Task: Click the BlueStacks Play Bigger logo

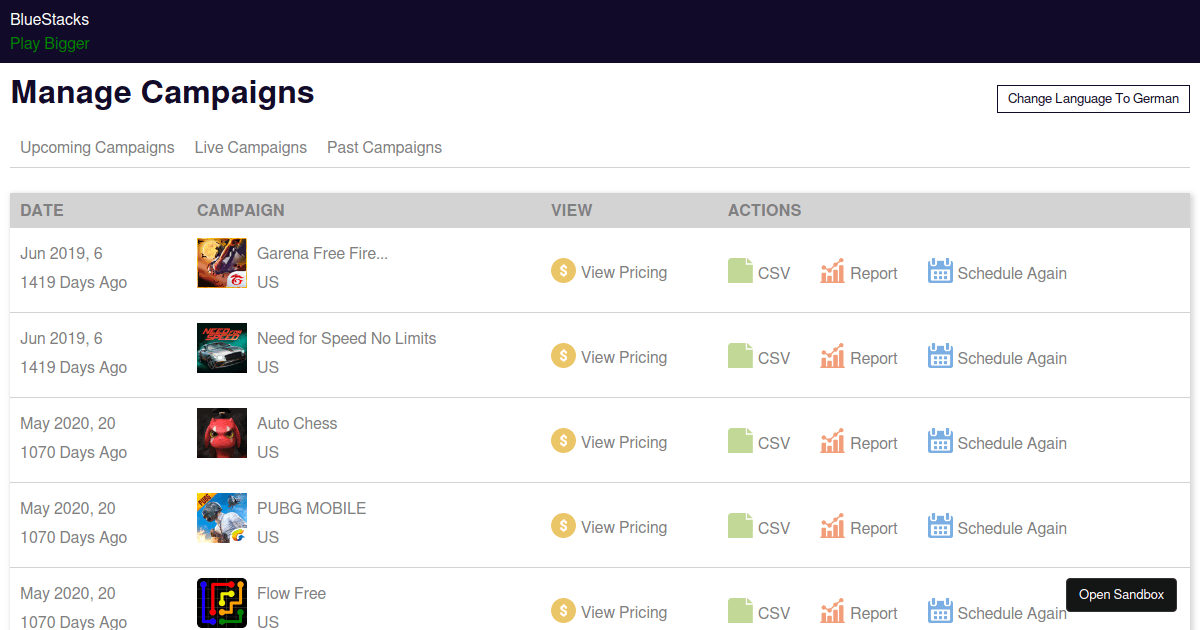Action: [49, 31]
